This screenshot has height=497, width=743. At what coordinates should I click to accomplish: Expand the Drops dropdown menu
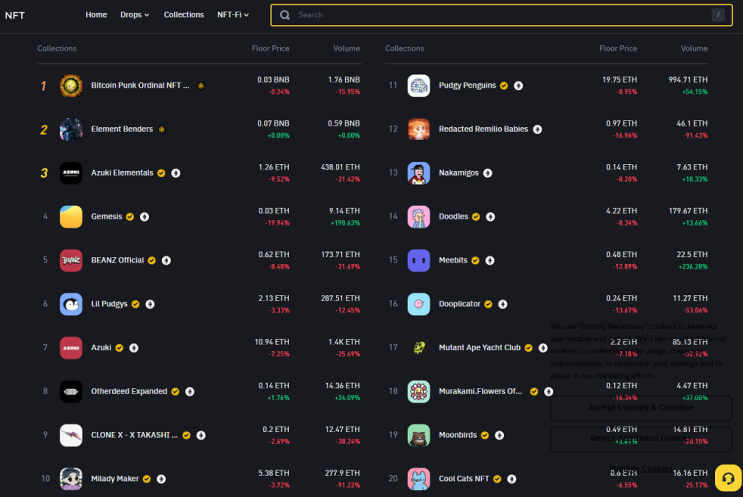tap(135, 15)
